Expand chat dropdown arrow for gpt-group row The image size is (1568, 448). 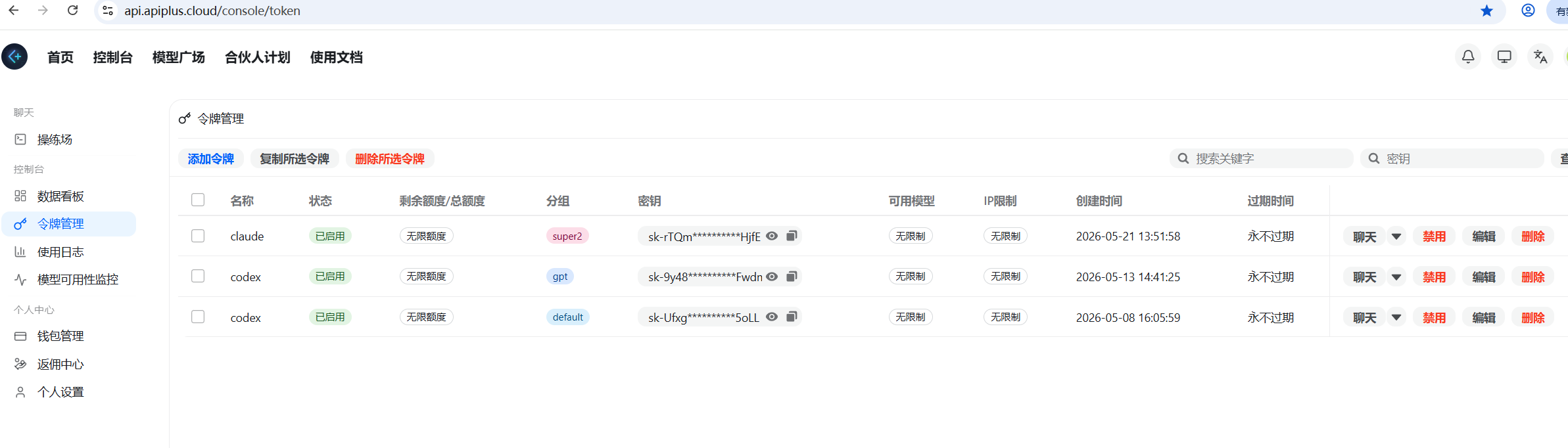tap(1396, 277)
